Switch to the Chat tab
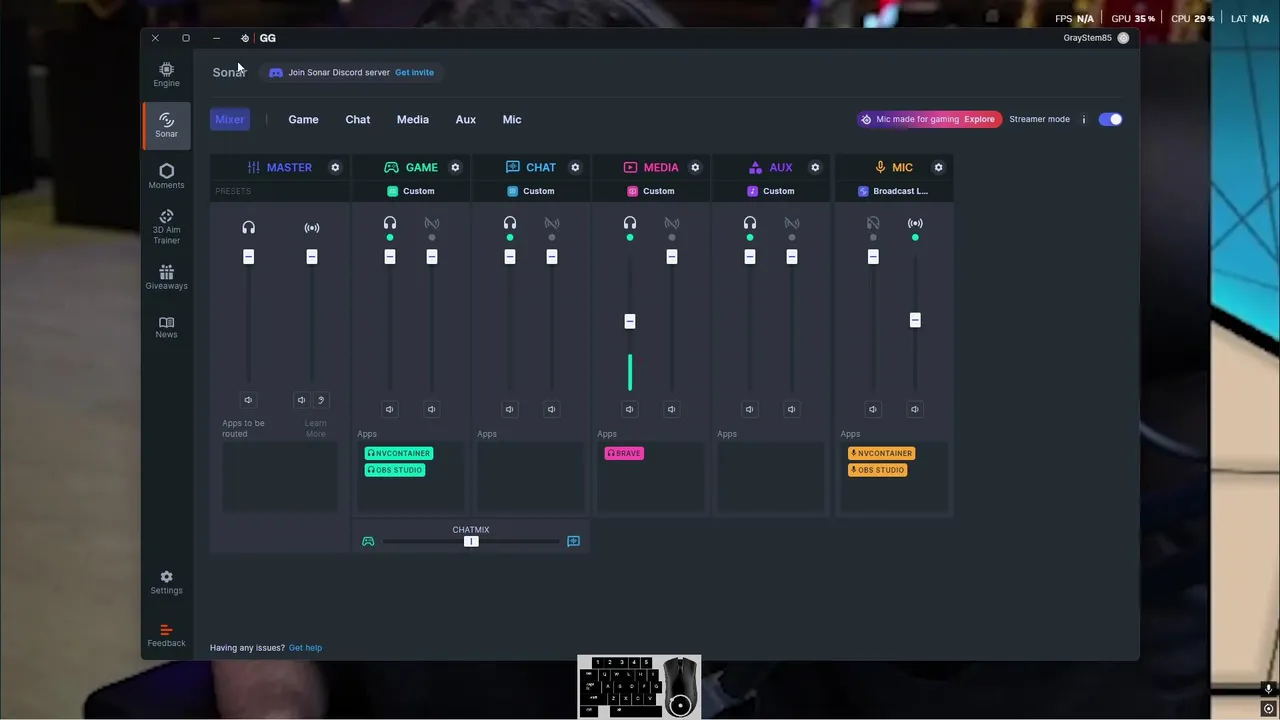 pos(357,119)
